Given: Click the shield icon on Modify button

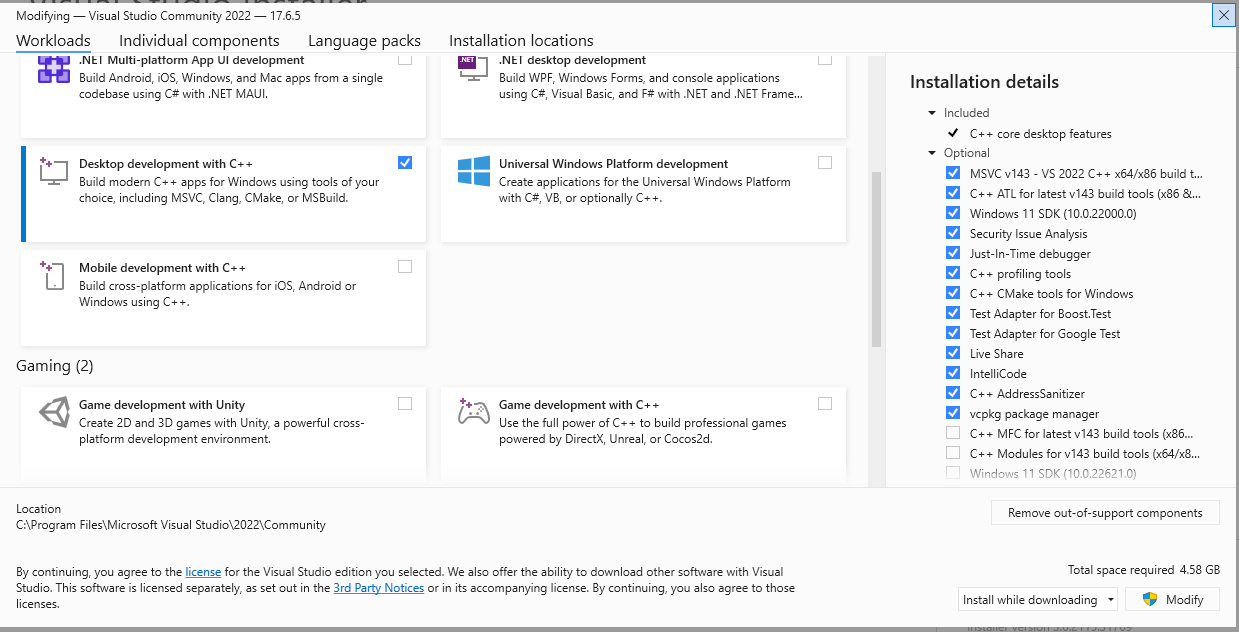Looking at the screenshot, I should click(x=1150, y=600).
